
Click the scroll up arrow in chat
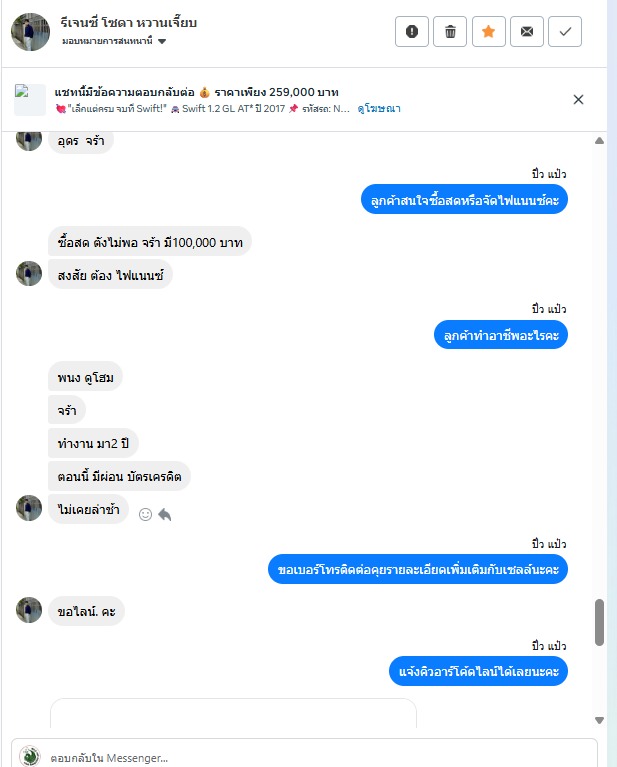pos(599,141)
